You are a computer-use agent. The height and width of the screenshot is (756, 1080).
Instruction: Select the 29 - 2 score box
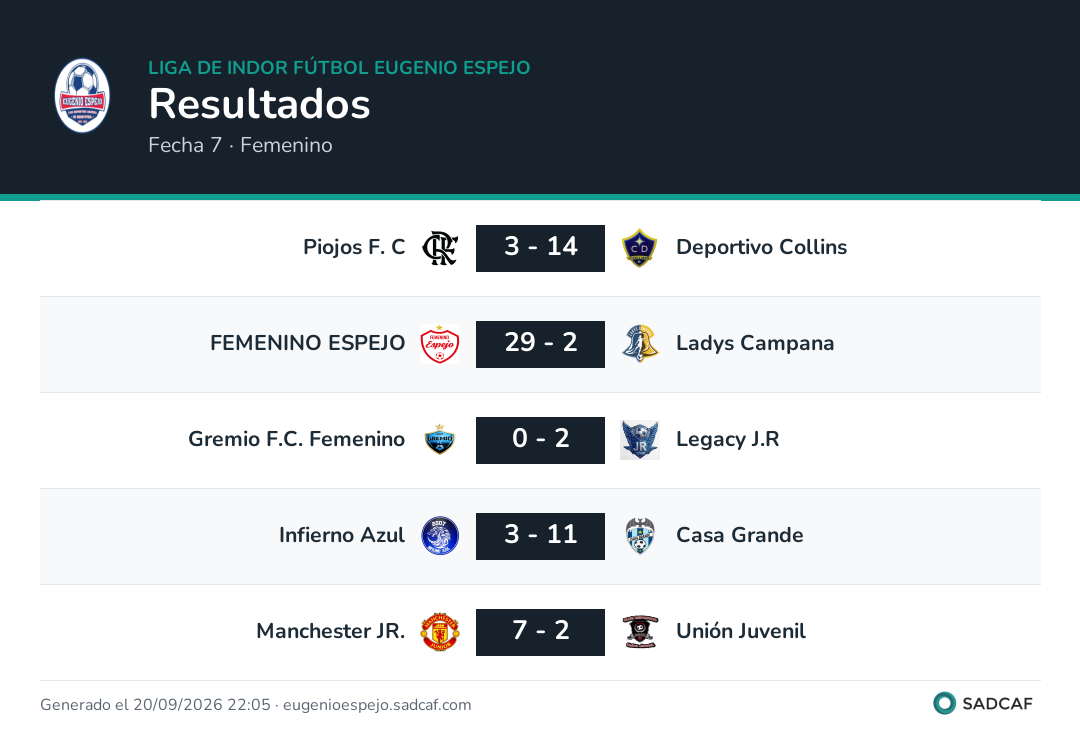pyautogui.click(x=541, y=344)
